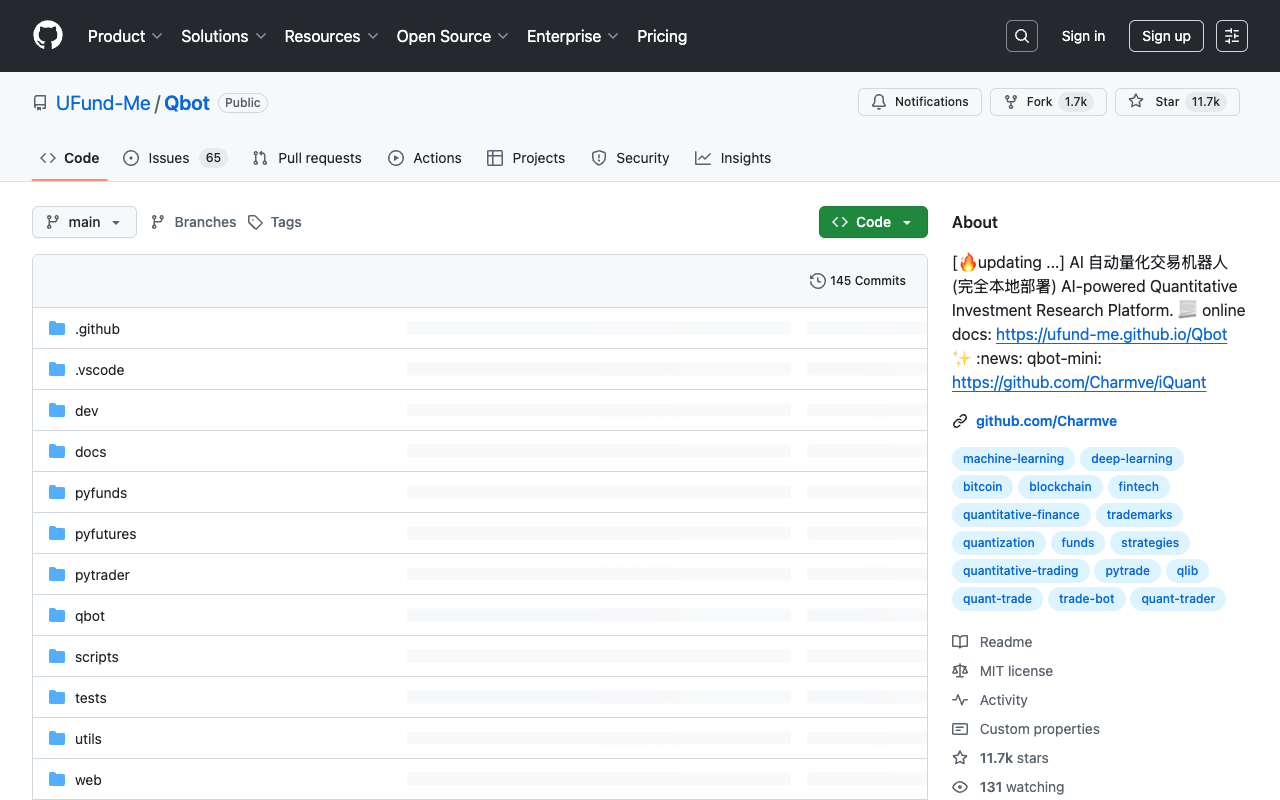Switch to the Security tab
Viewport: 1280px width, 800px height.
tap(630, 158)
